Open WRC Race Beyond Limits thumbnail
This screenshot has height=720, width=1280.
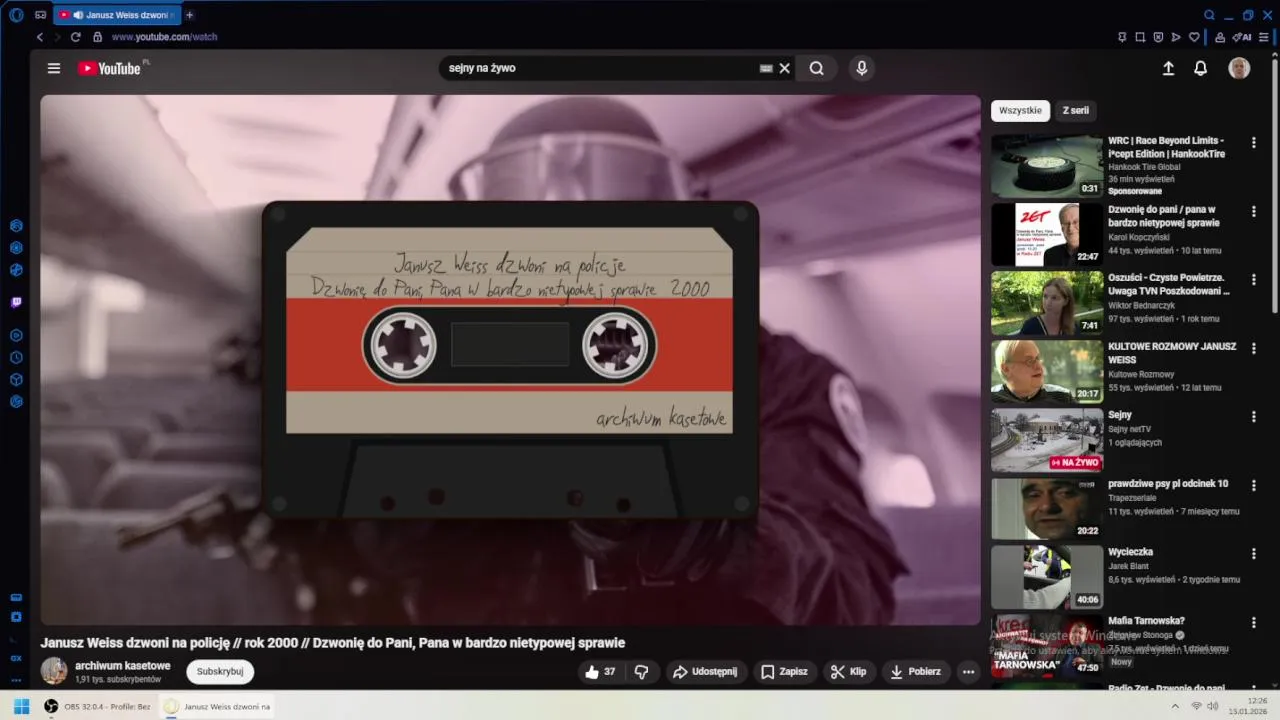[1047, 166]
